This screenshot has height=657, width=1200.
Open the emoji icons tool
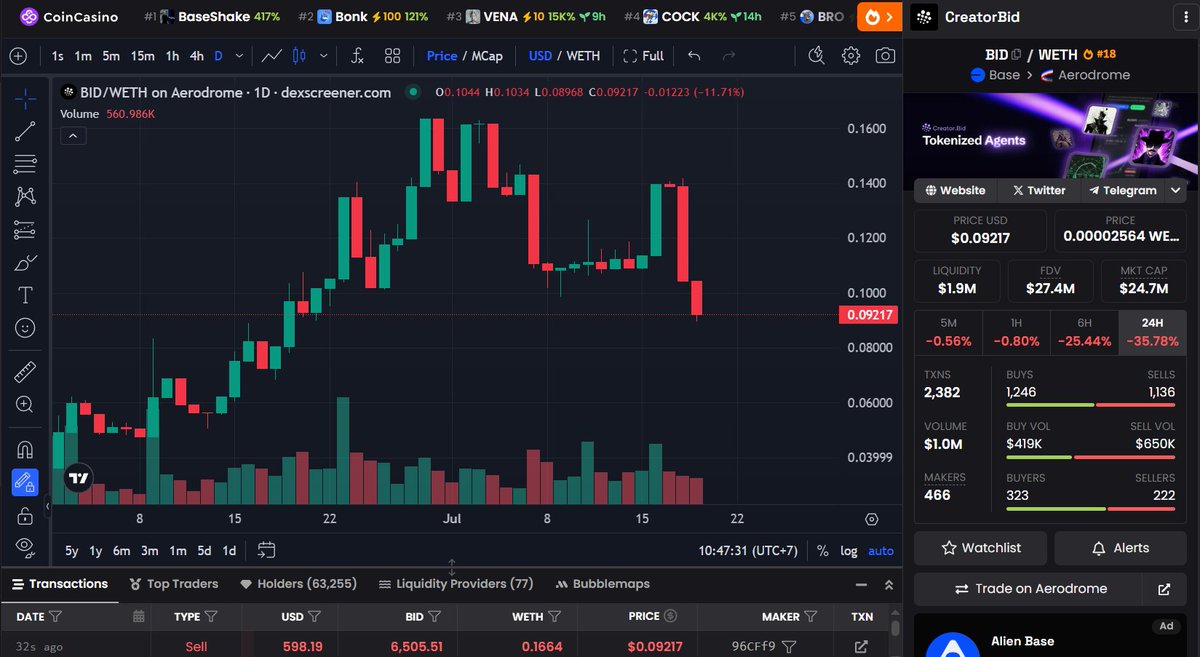[26, 328]
